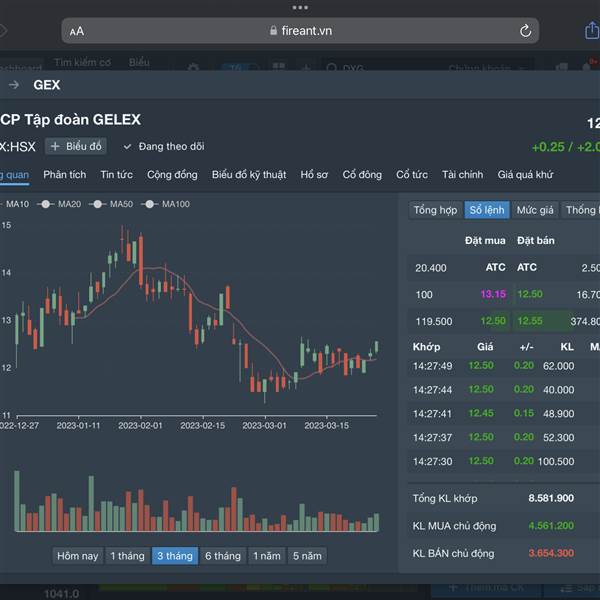Image resolution: width=600 pixels, height=600 pixels.
Task: Click the GEX ticker title
Action: click(x=47, y=85)
